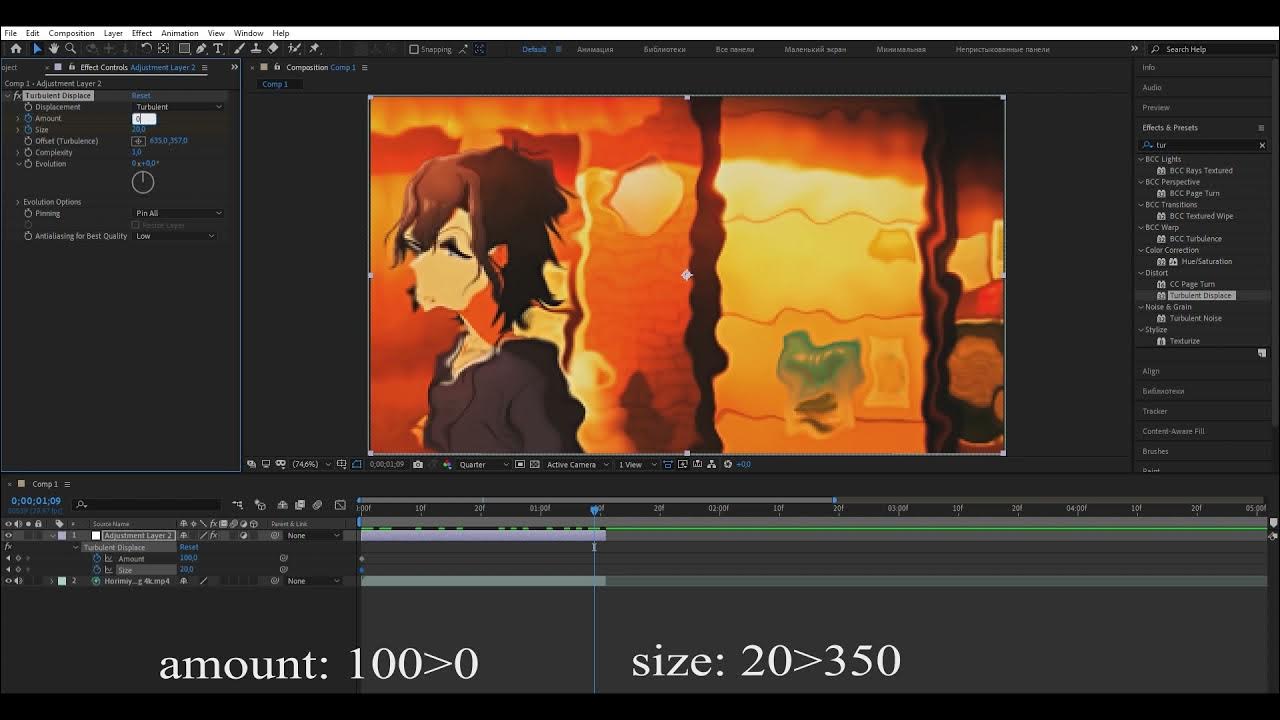Expand the Horimiy...g 4k.mp4 layer properties
This screenshot has width=1280, height=720.
52,581
